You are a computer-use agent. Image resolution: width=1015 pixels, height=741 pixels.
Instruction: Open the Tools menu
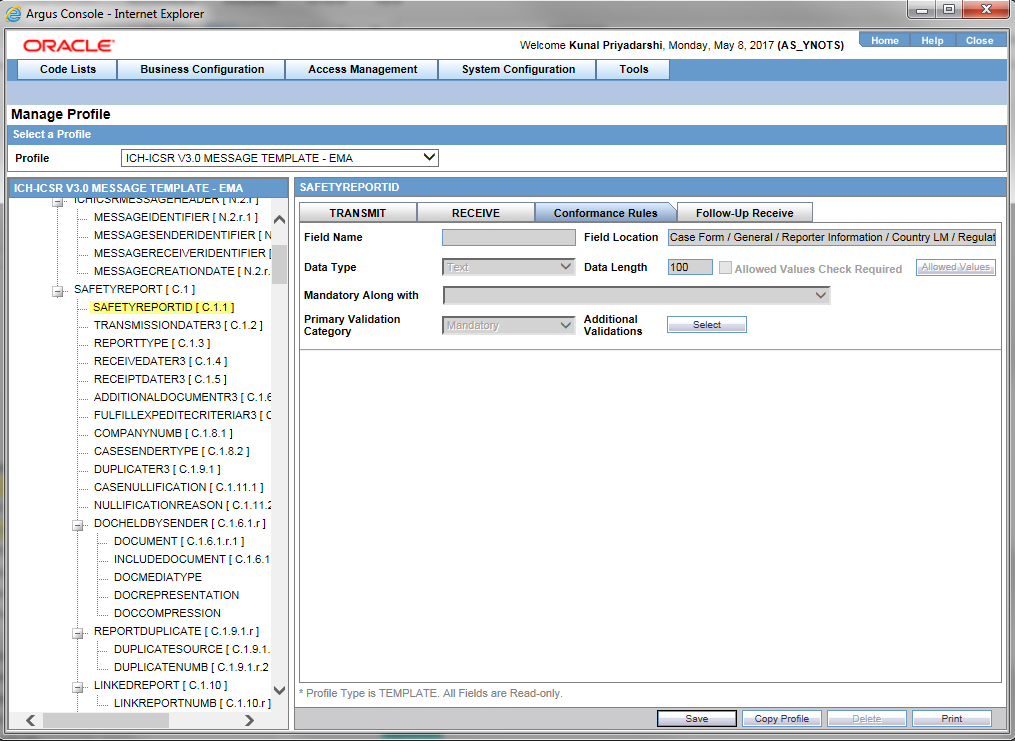tap(633, 69)
